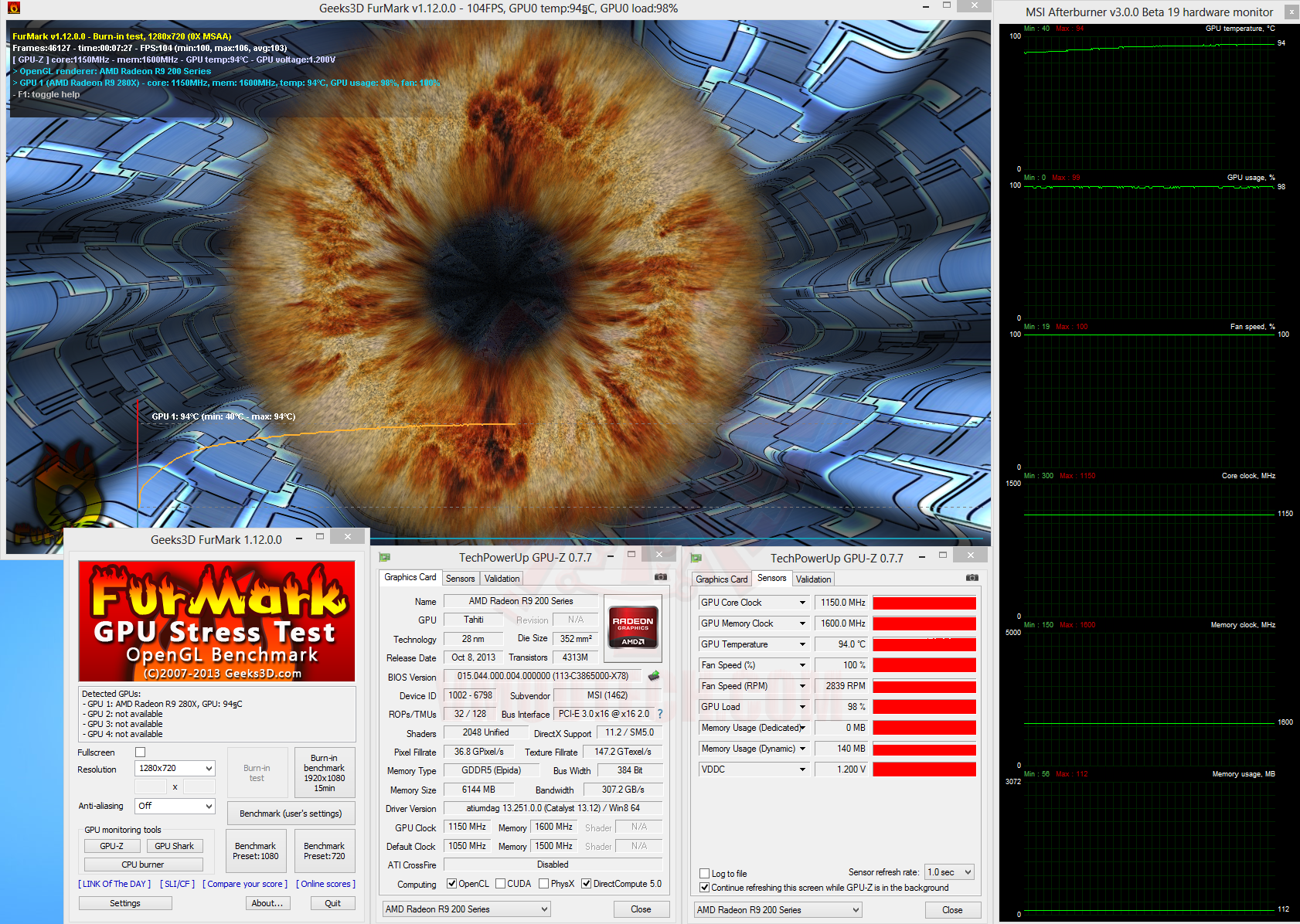
Task: Uncheck Continue refreshing in background option
Action: click(x=704, y=888)
